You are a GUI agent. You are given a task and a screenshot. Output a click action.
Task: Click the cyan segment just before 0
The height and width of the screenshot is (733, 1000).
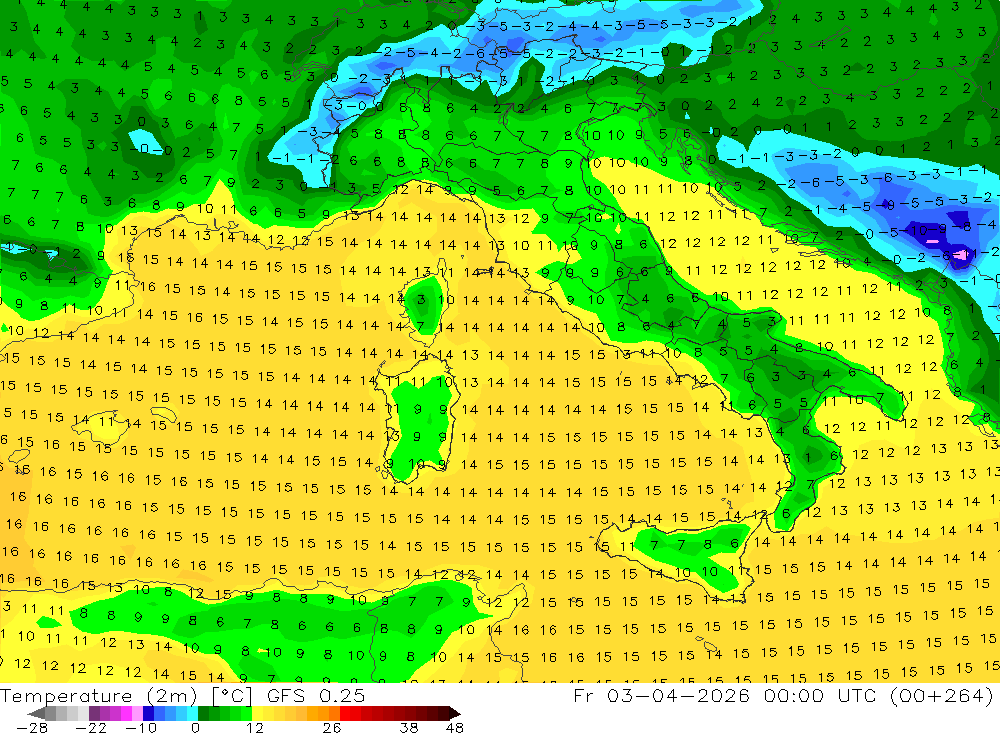(192, 713)
